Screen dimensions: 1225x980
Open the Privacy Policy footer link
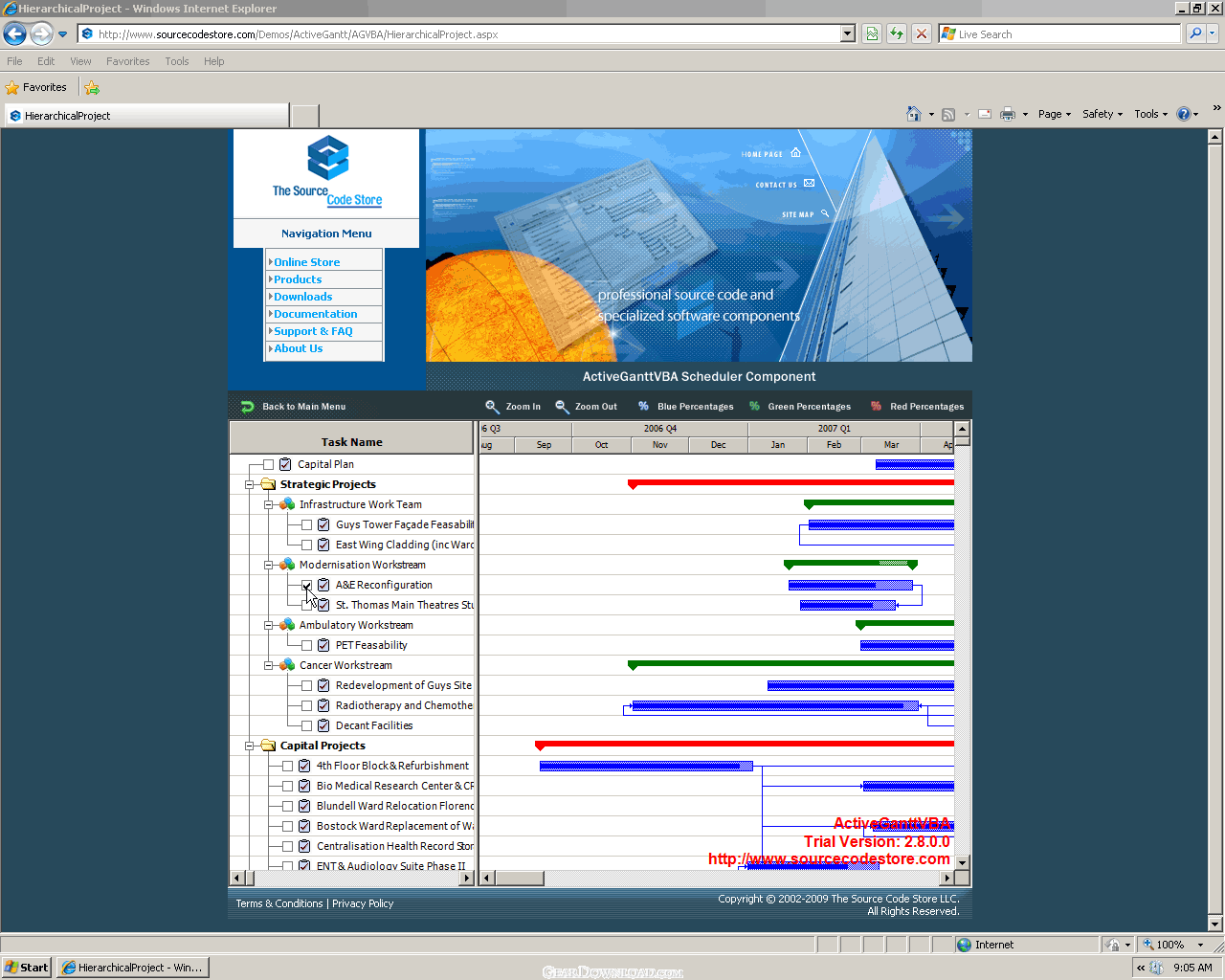pos(363,903)
